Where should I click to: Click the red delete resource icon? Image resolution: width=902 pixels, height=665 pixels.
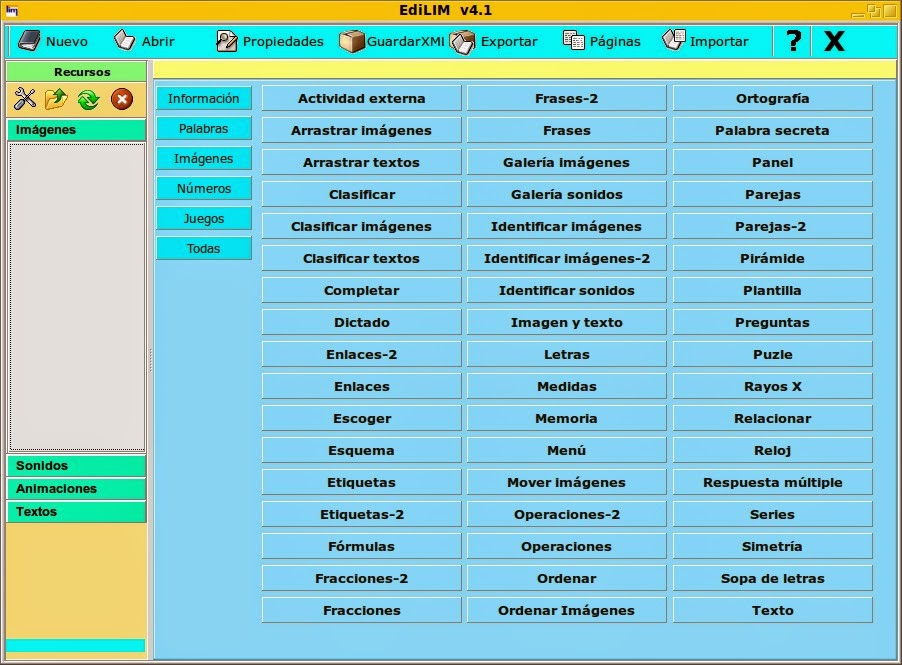tap(122, 99)
